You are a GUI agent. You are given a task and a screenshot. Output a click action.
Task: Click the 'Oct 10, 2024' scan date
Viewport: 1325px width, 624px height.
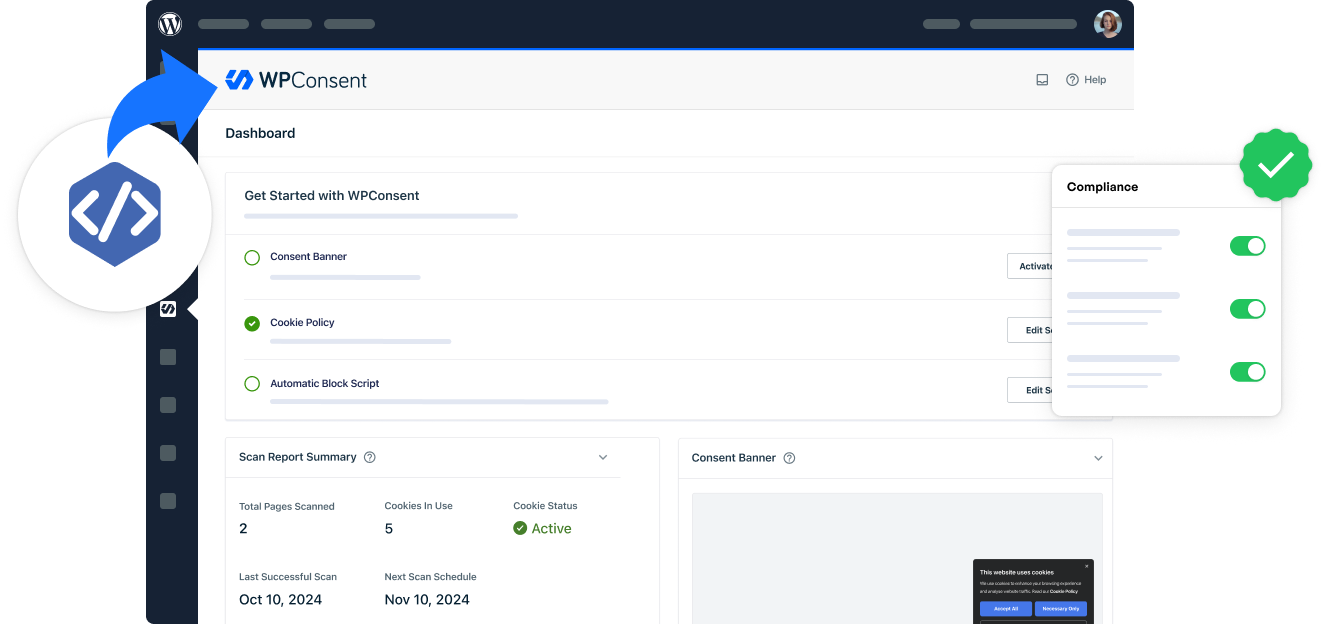point(281,600)
